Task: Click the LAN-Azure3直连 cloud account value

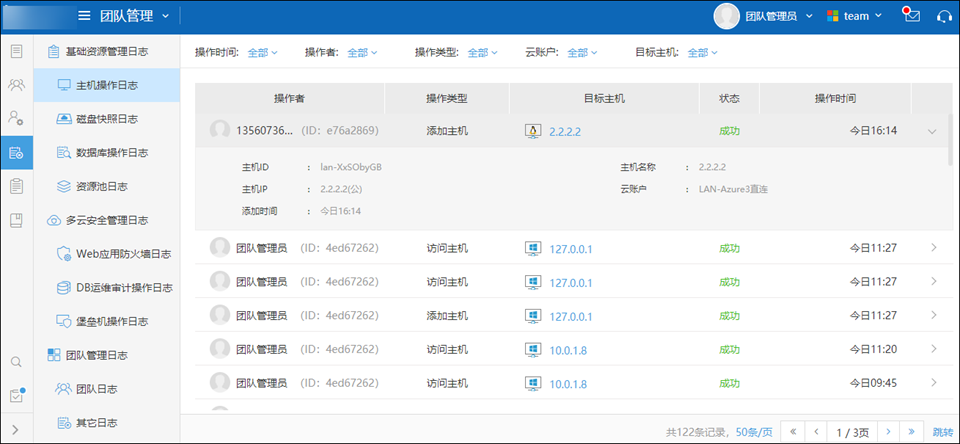Action: tap(733, 189)
